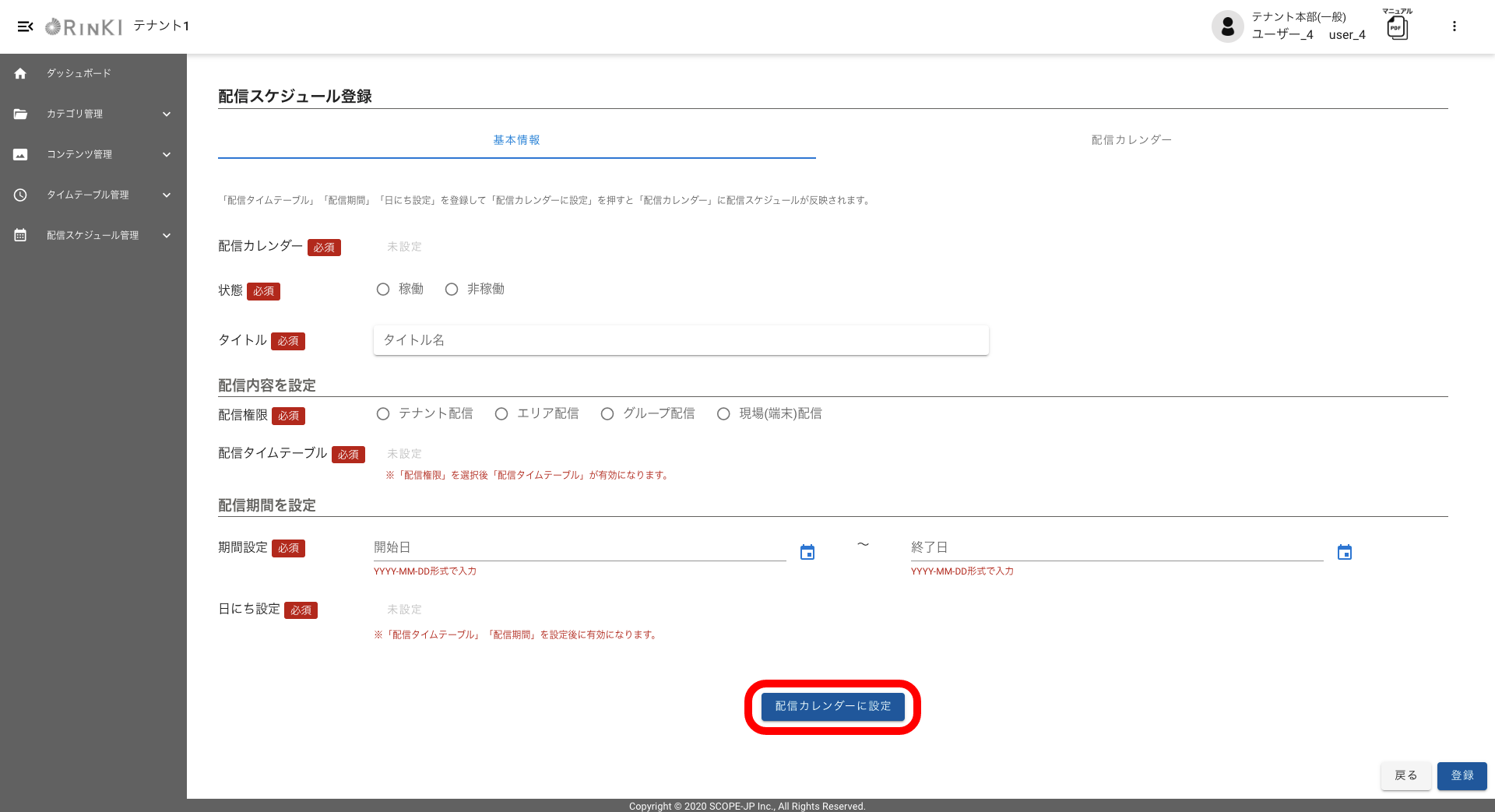Focus the タイトル名 input field

click(681, 340)
